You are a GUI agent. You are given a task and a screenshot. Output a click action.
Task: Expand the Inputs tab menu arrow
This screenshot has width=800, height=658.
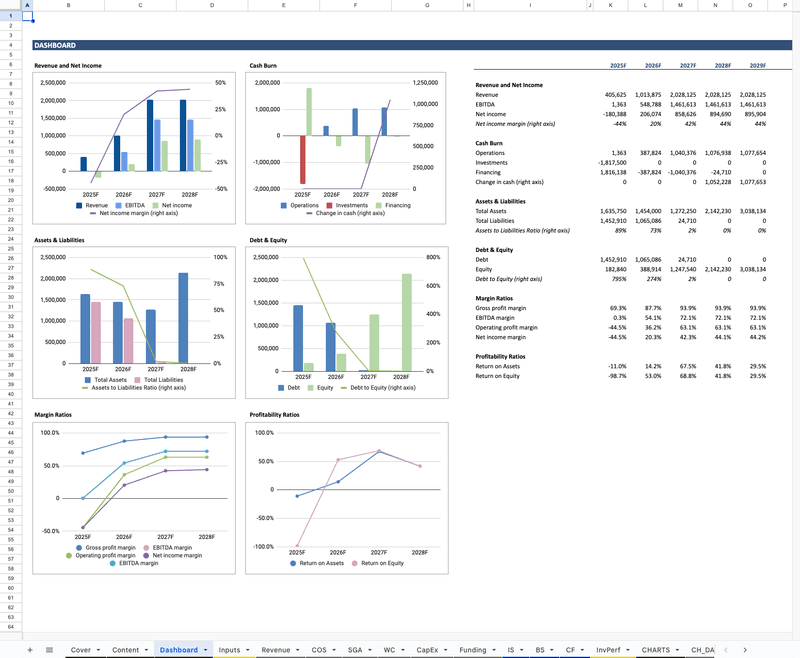[247, 650]
